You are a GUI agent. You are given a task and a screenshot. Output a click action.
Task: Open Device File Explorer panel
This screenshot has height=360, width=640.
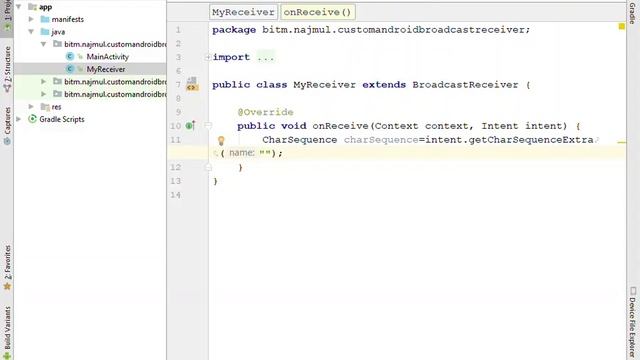coord(632,322)
